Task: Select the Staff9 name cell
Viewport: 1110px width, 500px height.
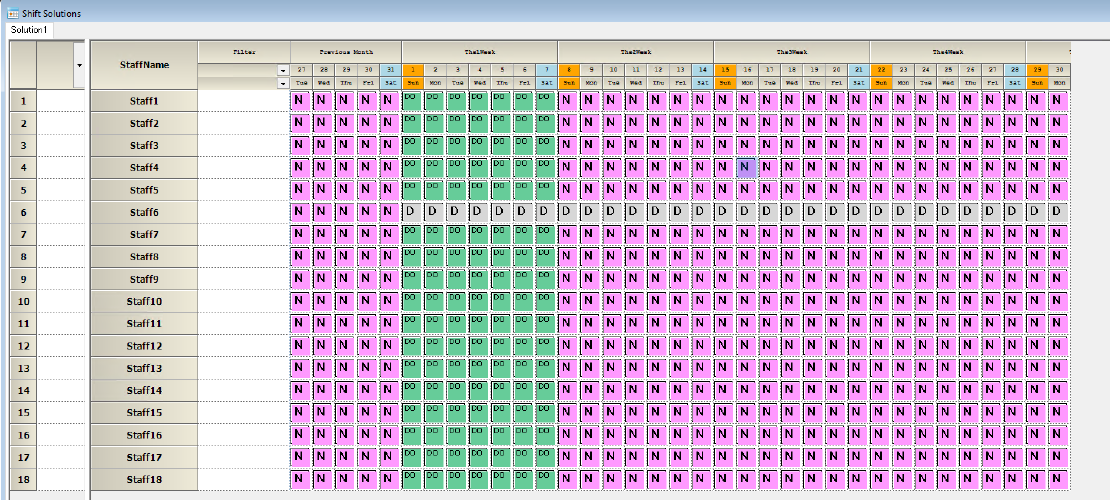Action: [x=144, y=279]
